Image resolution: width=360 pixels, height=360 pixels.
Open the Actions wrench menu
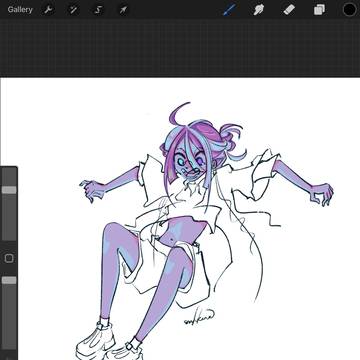coord(49,10)
